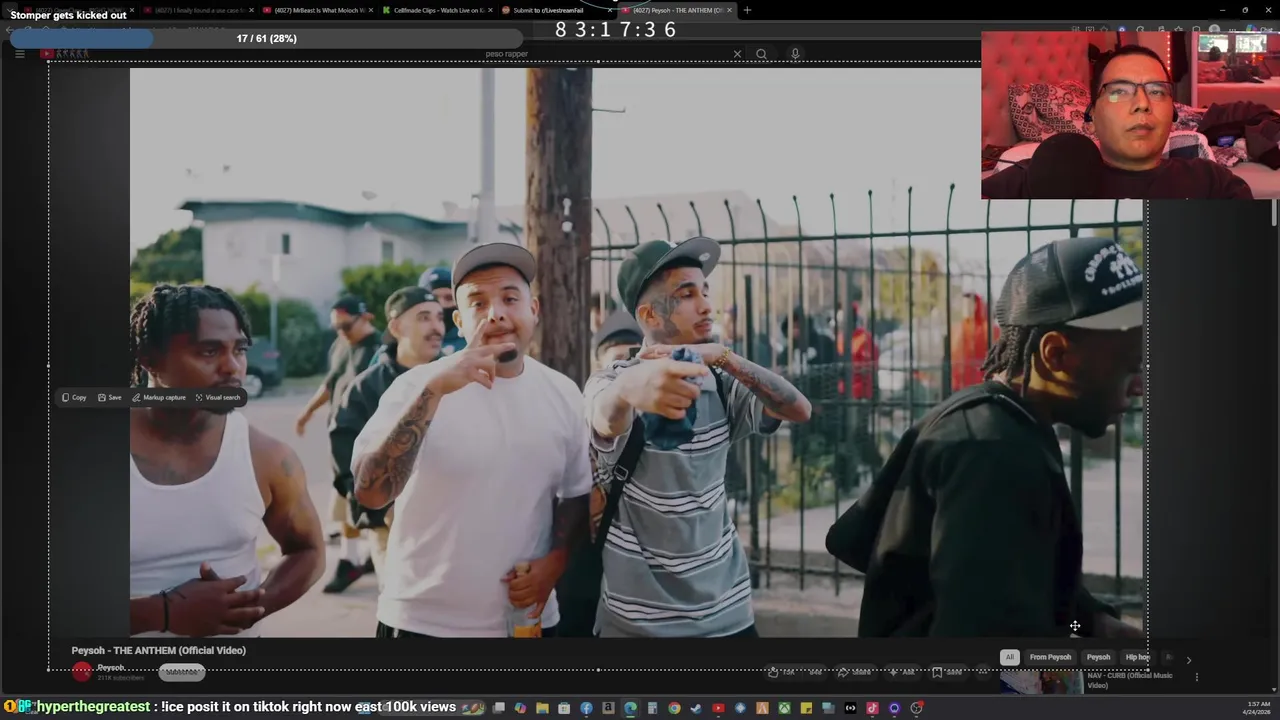
Task: Select Markup capture option
Action: (x=159, y=398)
